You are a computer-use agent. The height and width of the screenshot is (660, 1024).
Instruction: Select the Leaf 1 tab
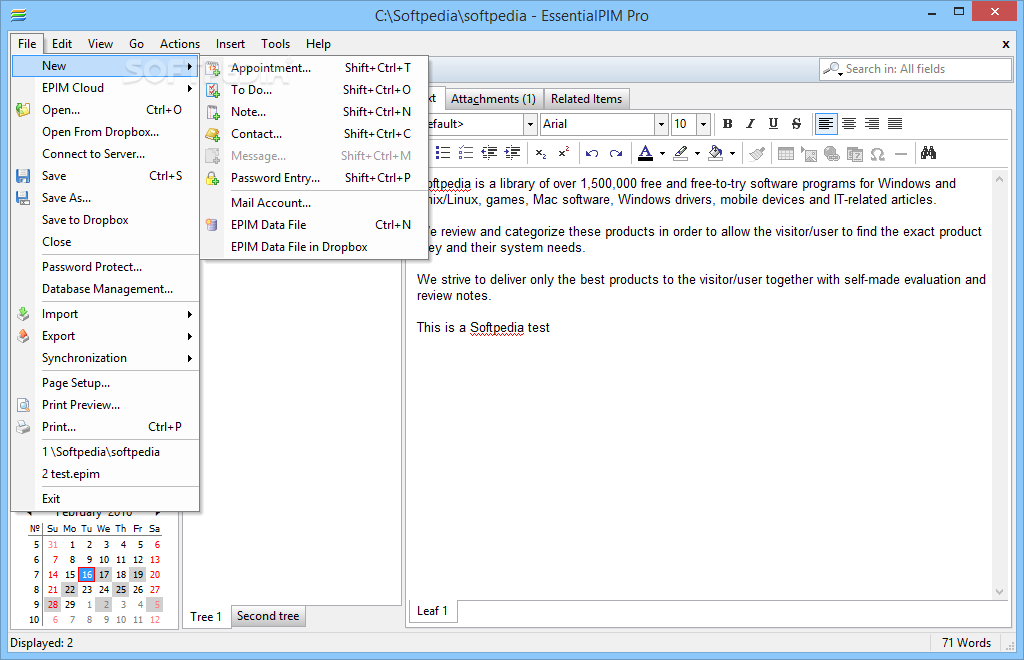point(432,610)
